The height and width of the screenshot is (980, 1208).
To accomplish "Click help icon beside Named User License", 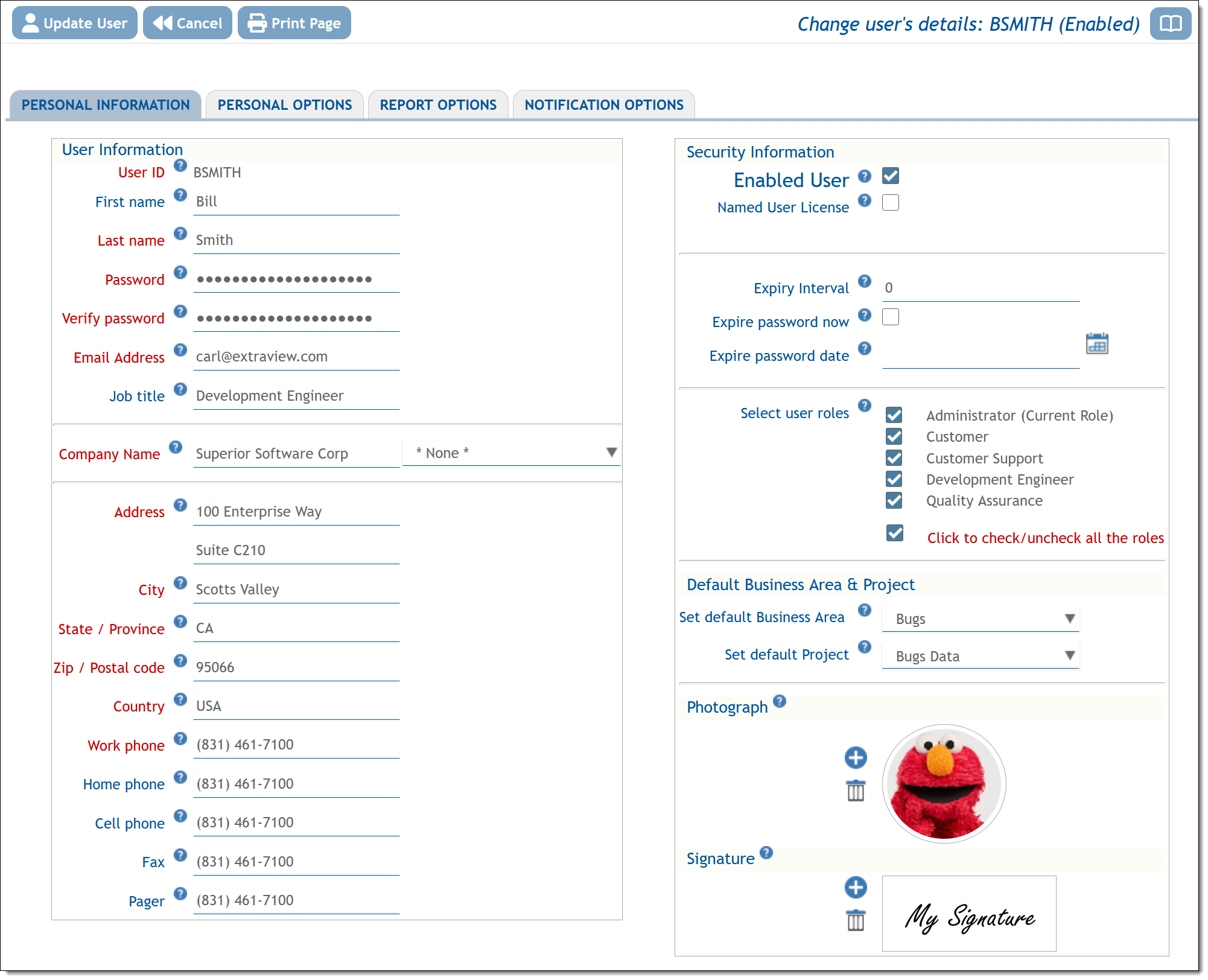I will [x=865, y=200].
